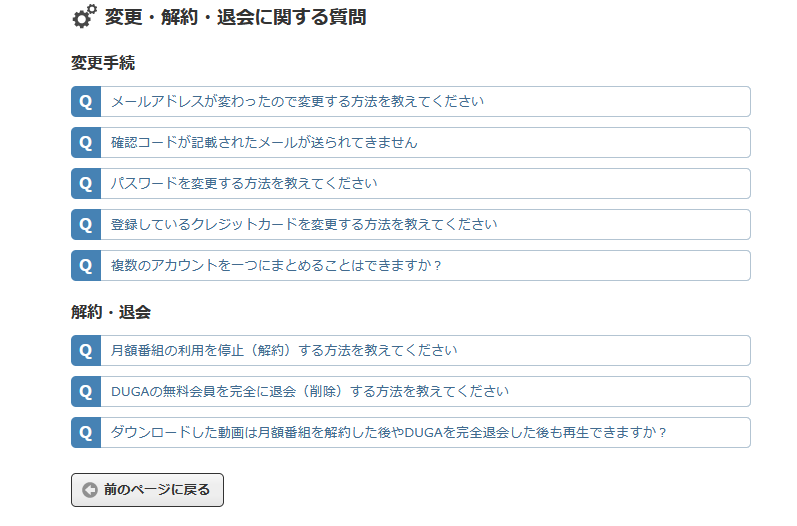Open ダウンロードした動画は月額番組を解約した後 question text
Viewport: 797px width, 526px height.
[388, 433]
